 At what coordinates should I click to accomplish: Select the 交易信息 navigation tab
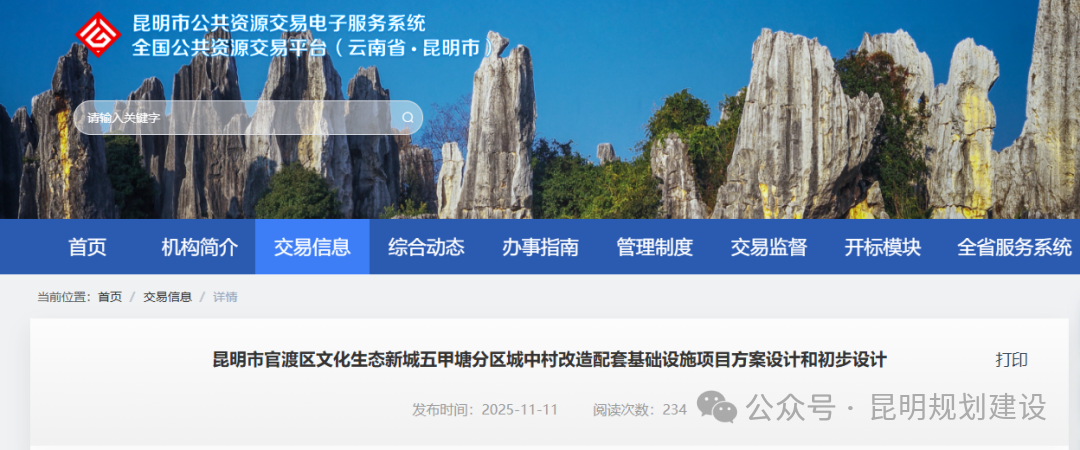click(x=312, y=247)
